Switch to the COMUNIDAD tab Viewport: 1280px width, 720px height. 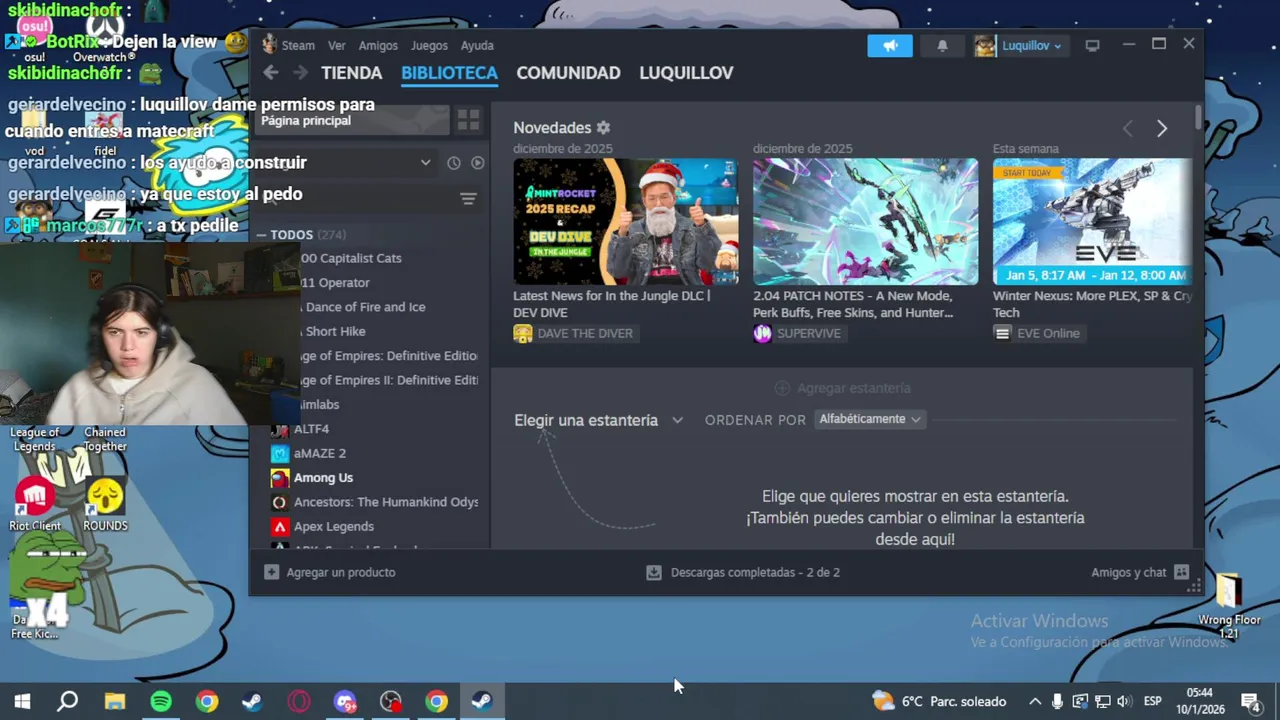pyautogui.click(x=568, y=73)
